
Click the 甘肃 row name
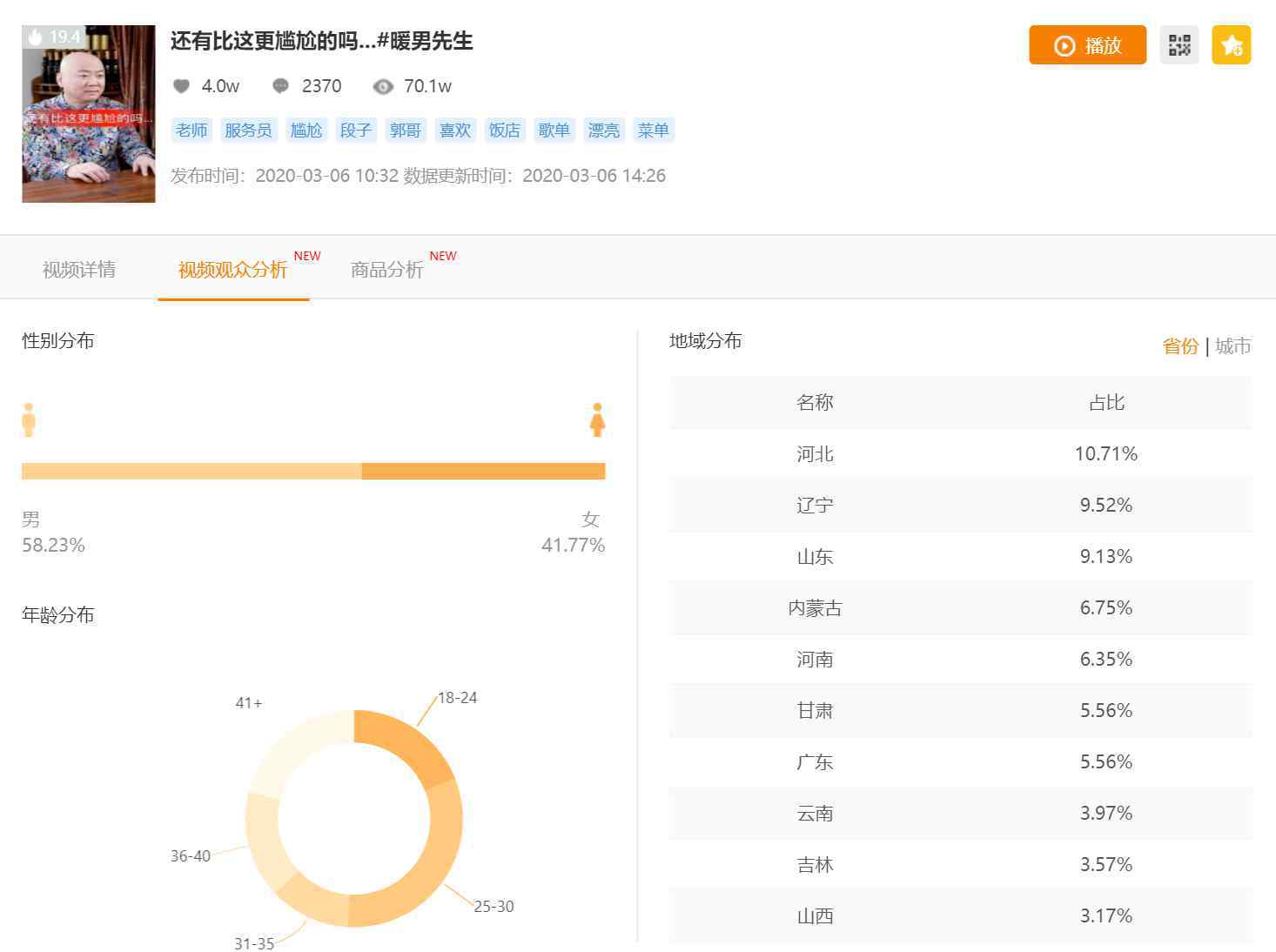point(815,711)
